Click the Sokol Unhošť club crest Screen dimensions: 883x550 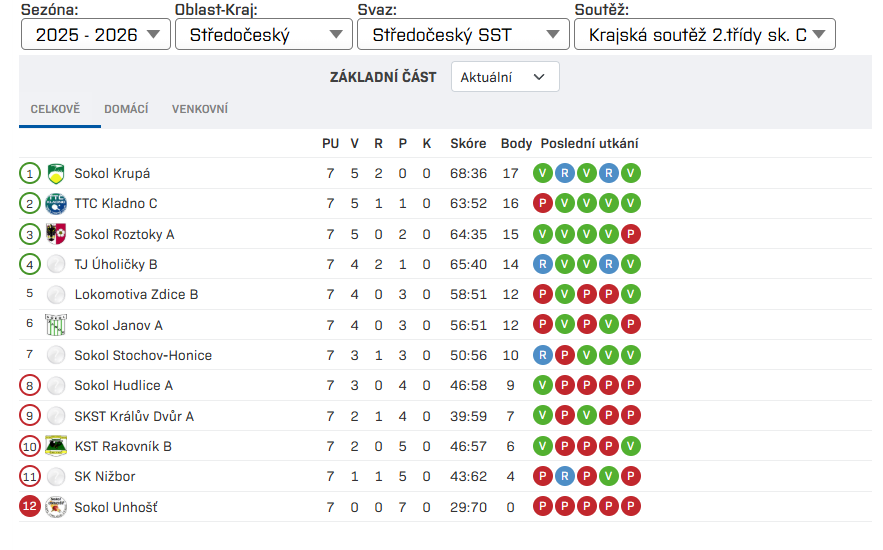pos(56,507)
